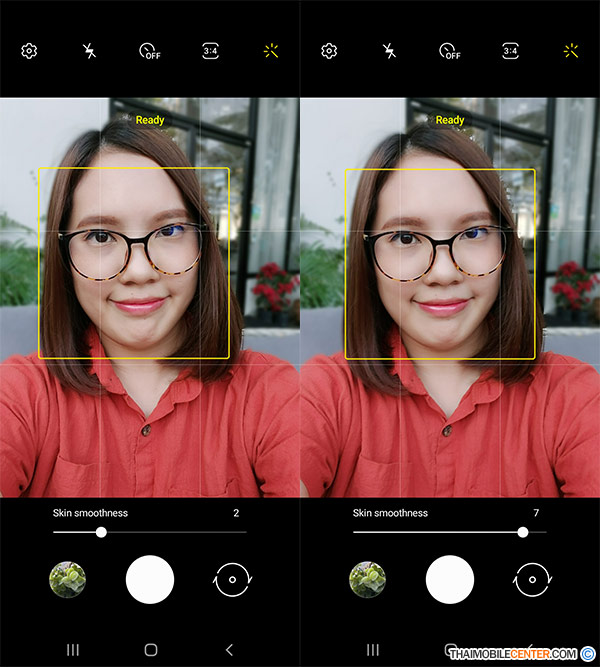
Task: Open gallery thumbnail in left screen
Action: point(67,579)
